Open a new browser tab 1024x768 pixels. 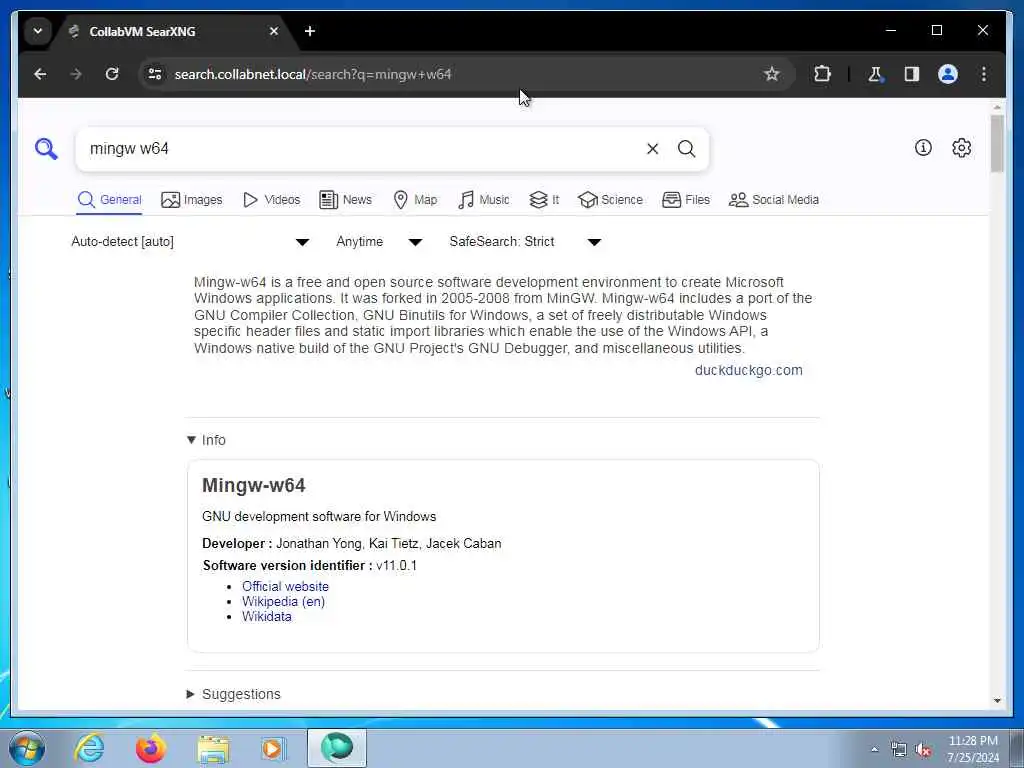click(x=310, y=31)
